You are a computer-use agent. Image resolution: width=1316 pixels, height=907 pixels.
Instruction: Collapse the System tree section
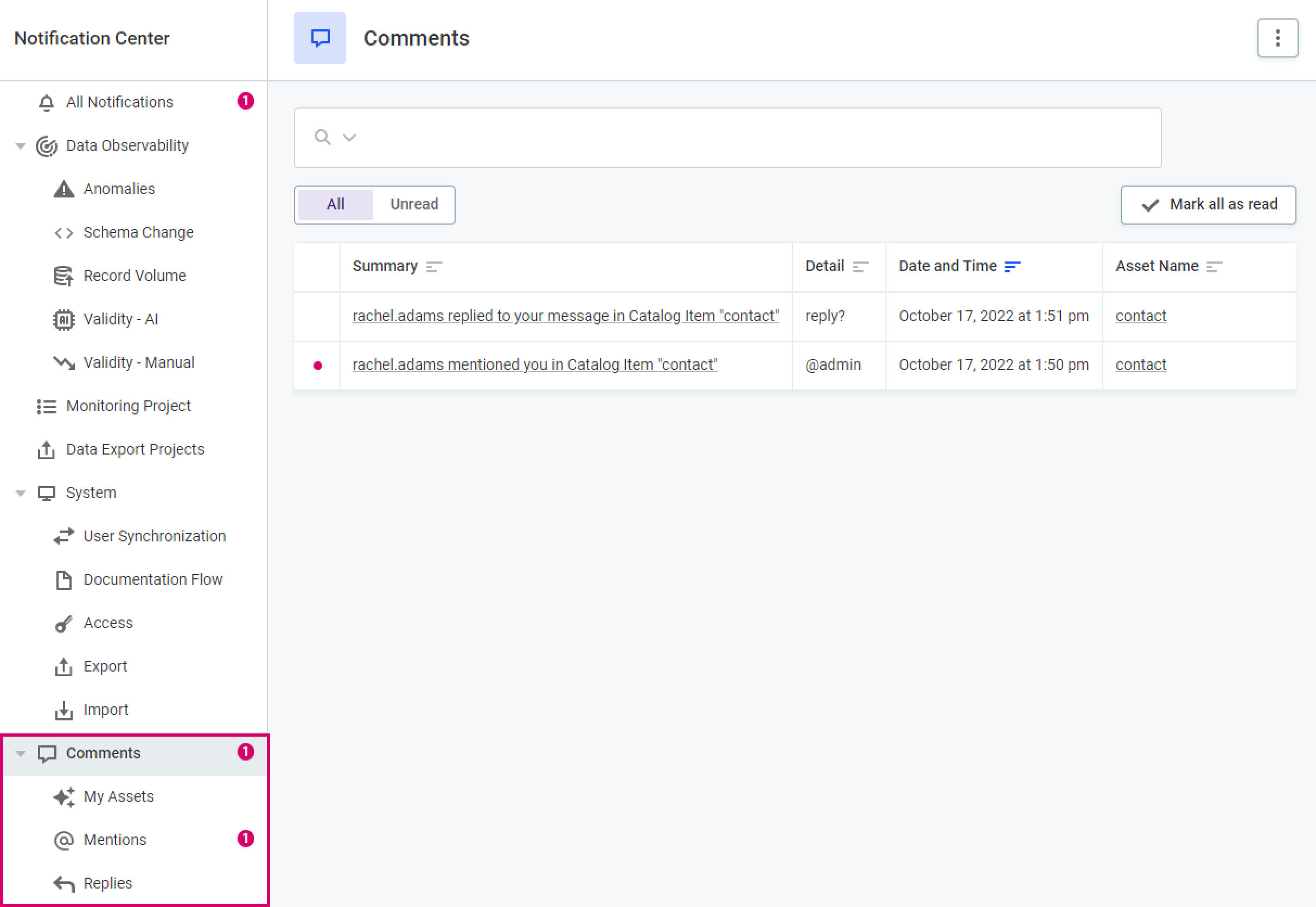[21, 493]
